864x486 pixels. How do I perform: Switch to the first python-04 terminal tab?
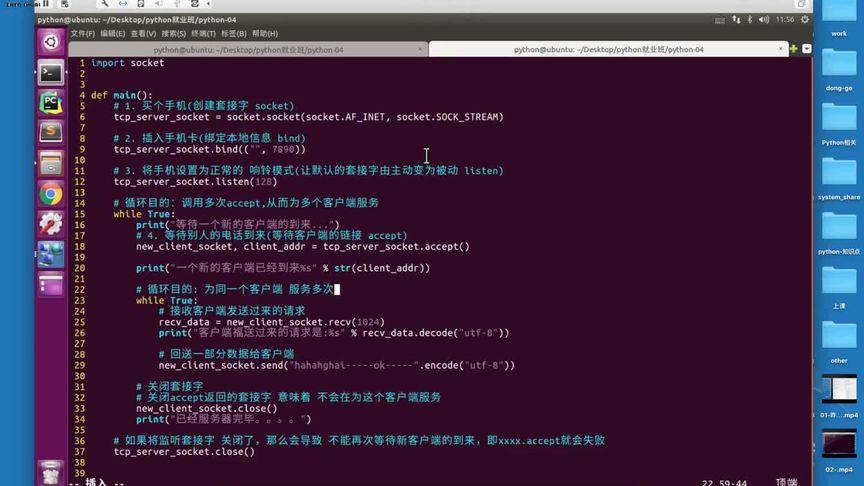coord(248,50)
